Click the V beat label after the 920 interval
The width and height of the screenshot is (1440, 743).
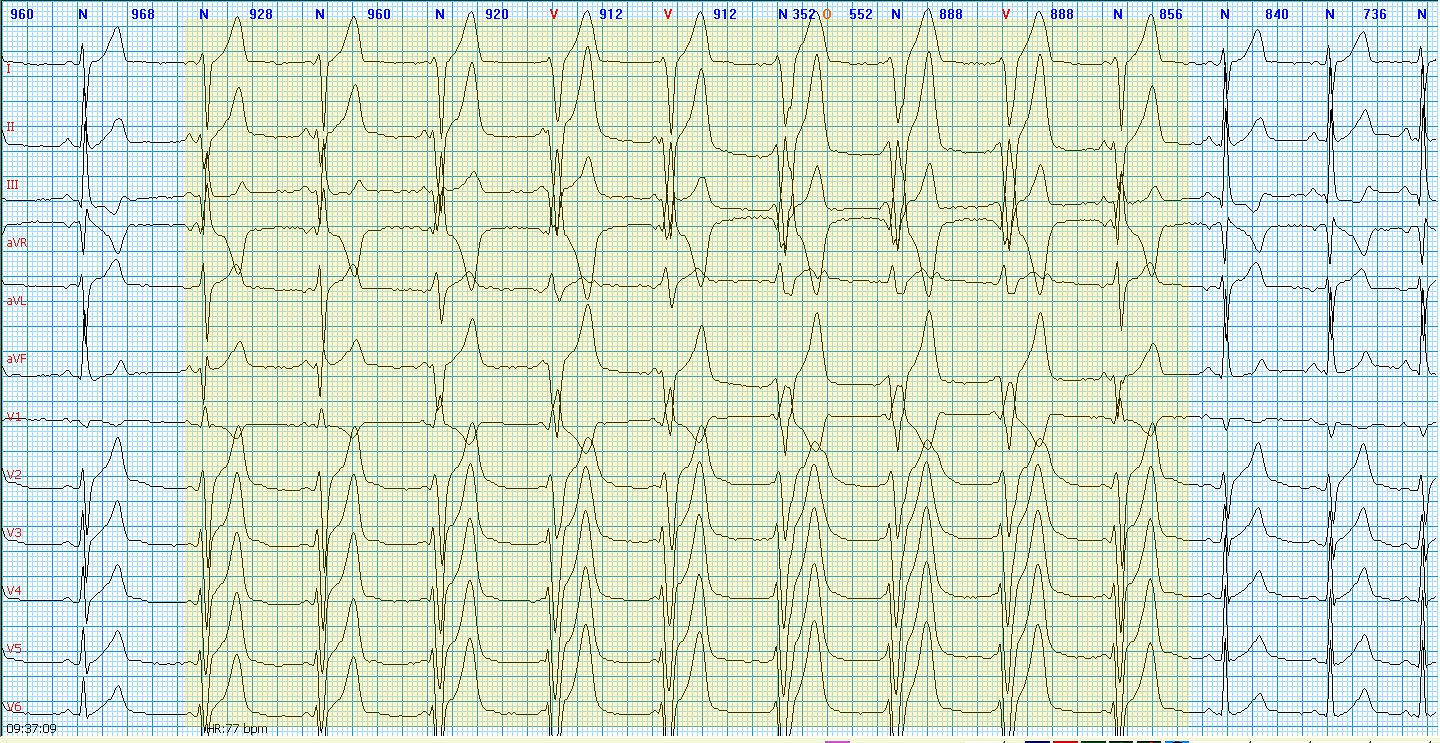coord(554,14)
